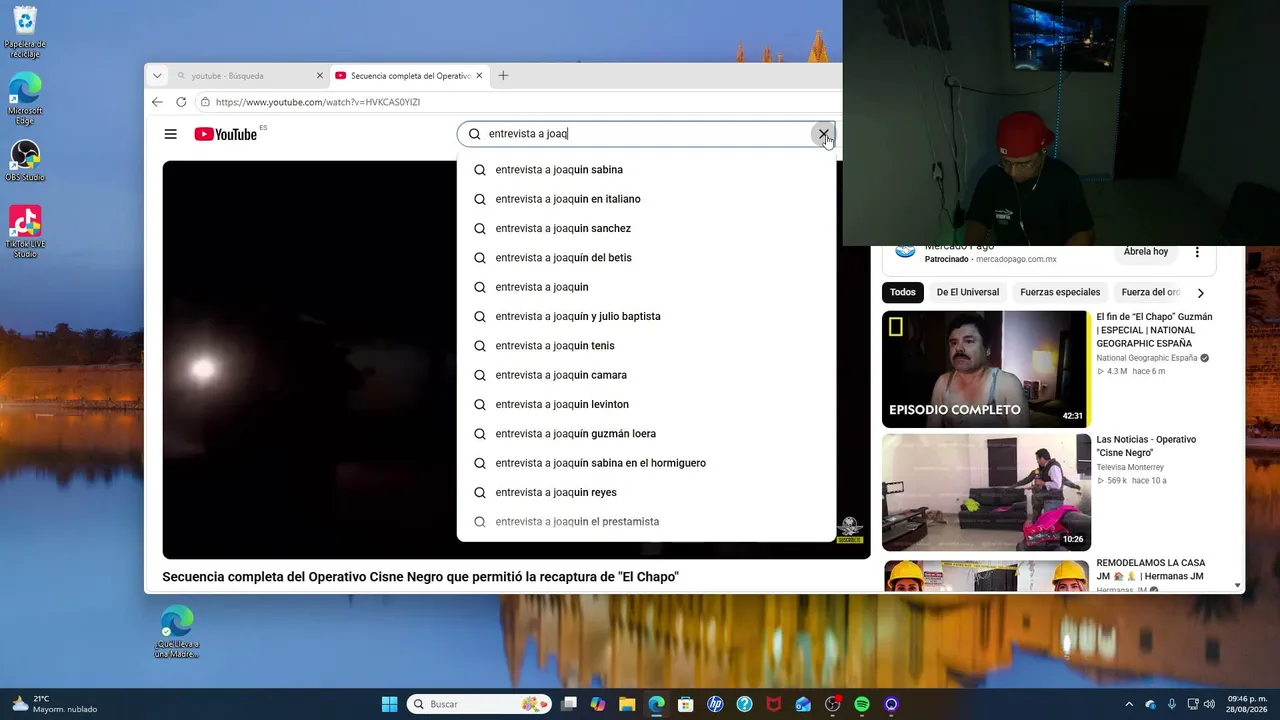The image size is (1280, 720).
Task: Focus the YouTube search input field
Action: click(645, 134)
